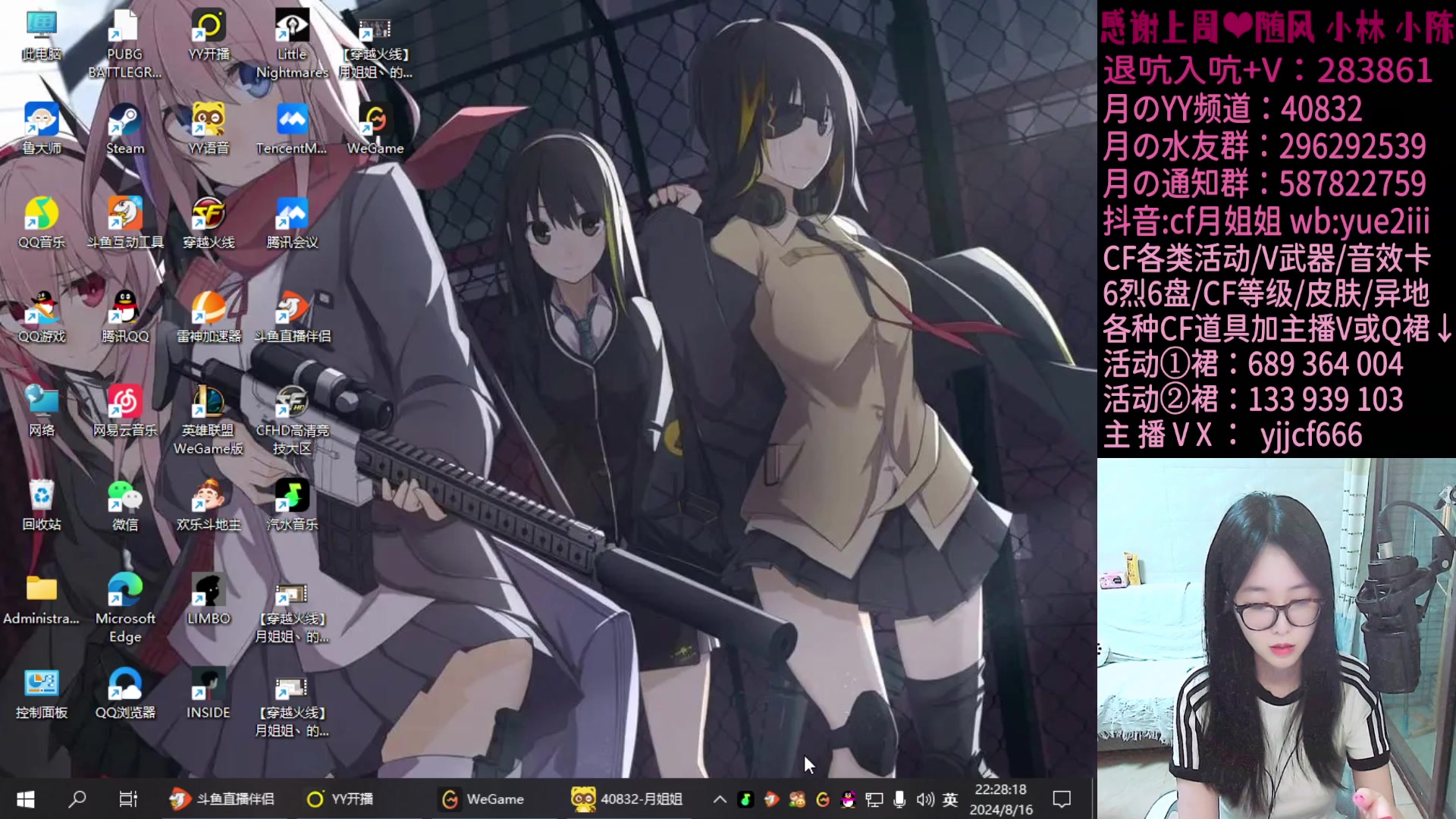
Task: Click the YY raccoon tray icon
Action: (797, 799)
